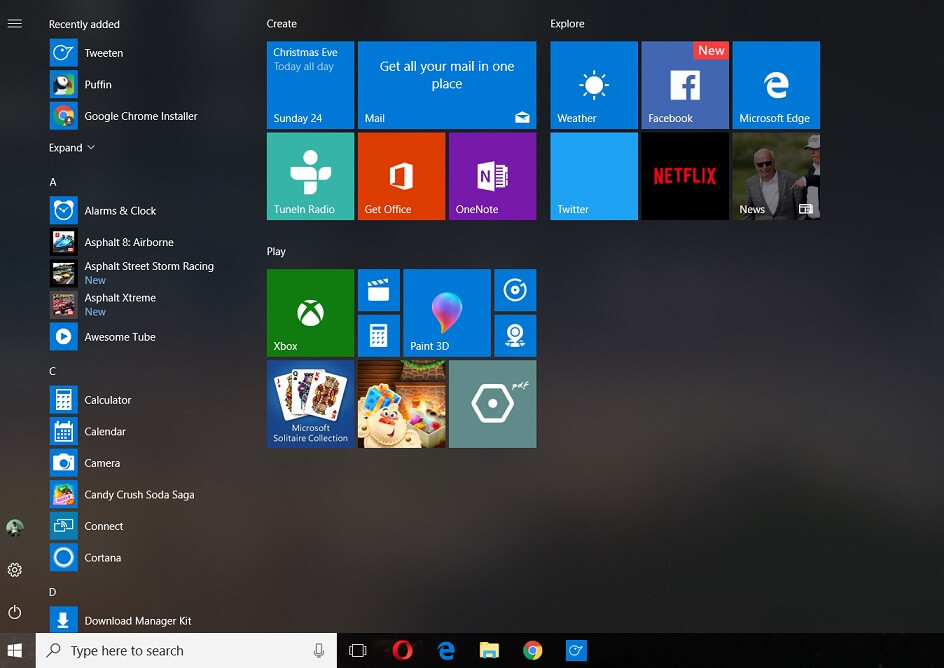Image resolution: width=944 pixels, height=668 pixels.
Task: Open Task View on the taskbar
Action: click(358, 651)
